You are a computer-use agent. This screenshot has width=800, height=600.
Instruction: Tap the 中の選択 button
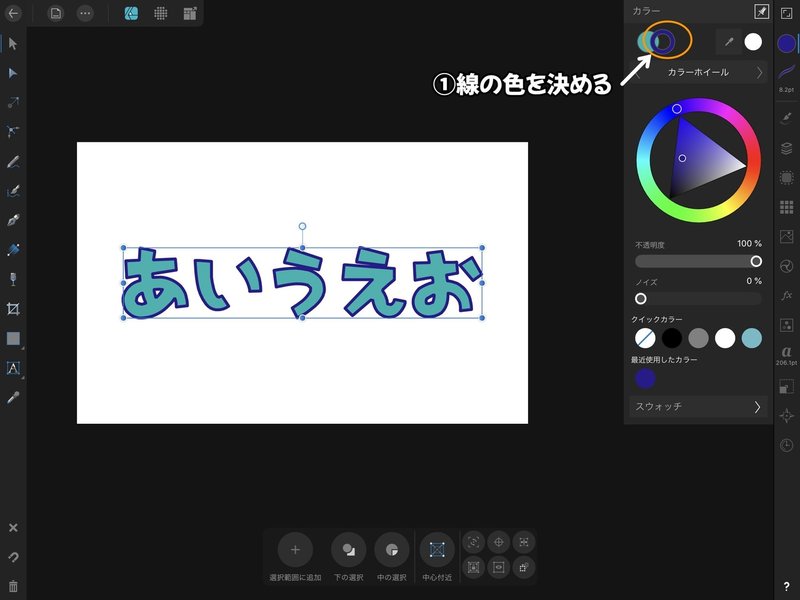click(x=391, y=549)
